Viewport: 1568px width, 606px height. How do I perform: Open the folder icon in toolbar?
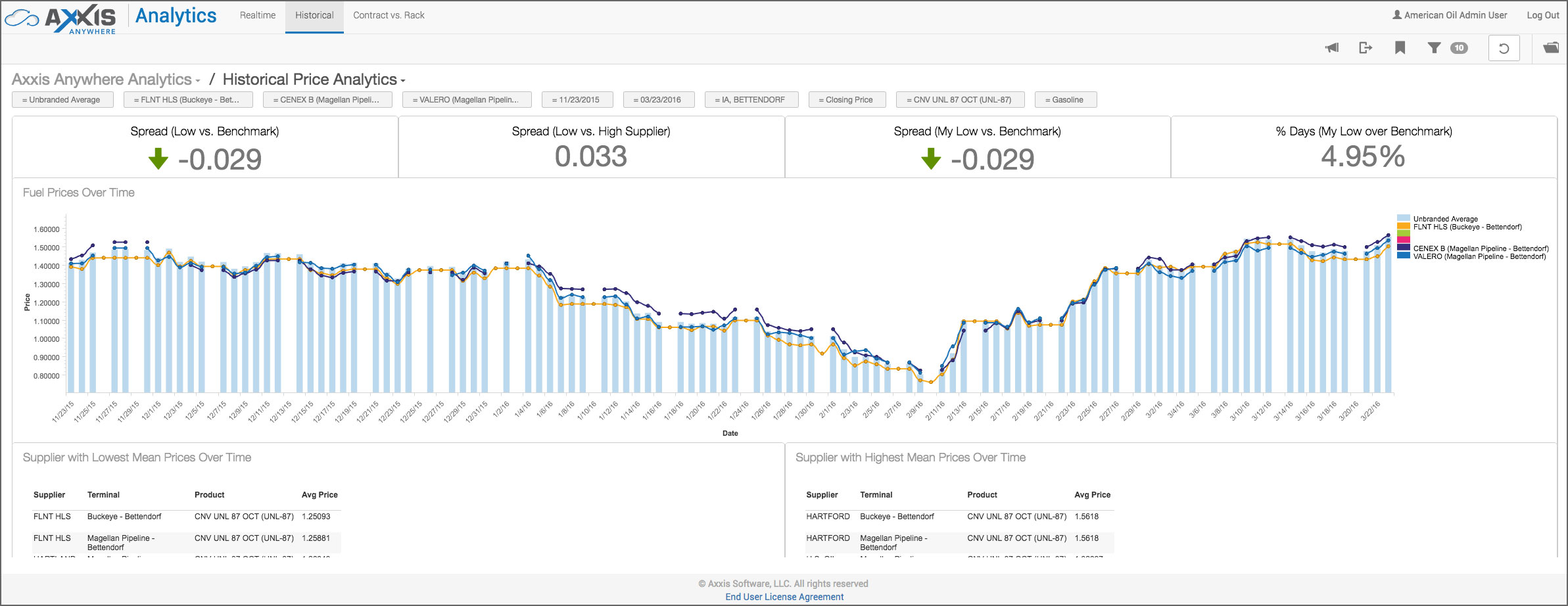[x=1551, y=47]
